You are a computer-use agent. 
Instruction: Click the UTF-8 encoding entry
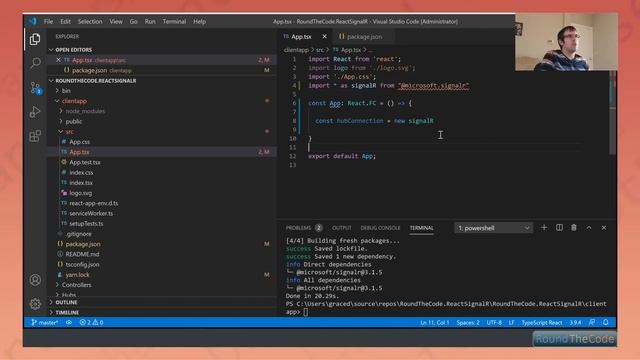click(x=494, y=322)
